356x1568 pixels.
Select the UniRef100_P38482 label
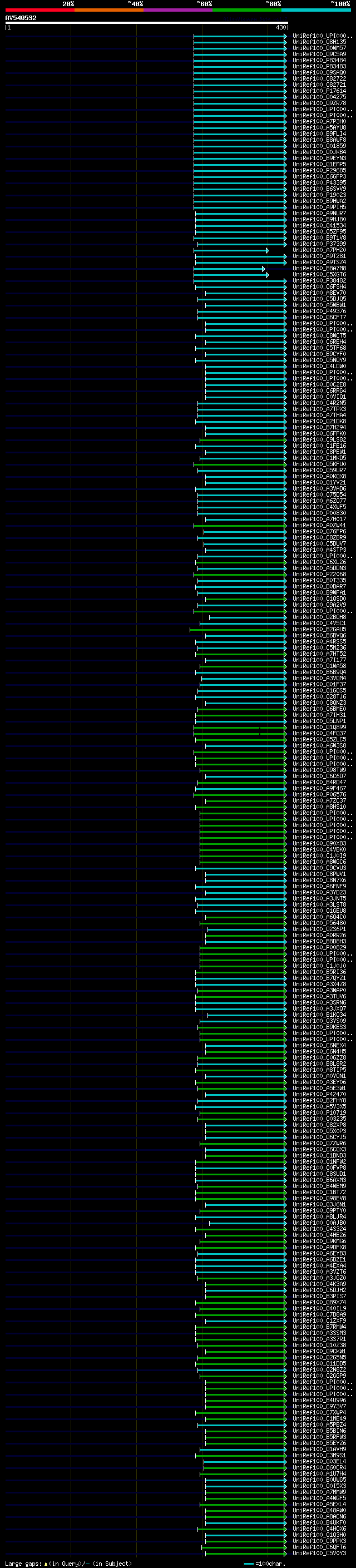click(x=319, y=280)
